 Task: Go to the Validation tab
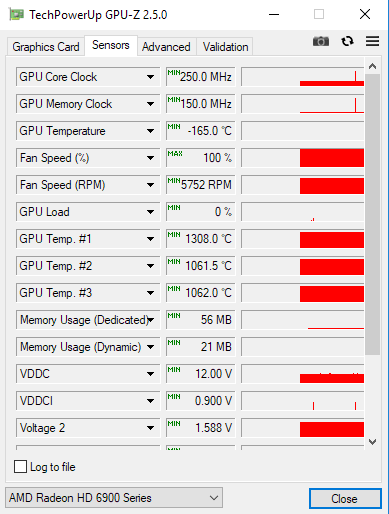(226, 47)
